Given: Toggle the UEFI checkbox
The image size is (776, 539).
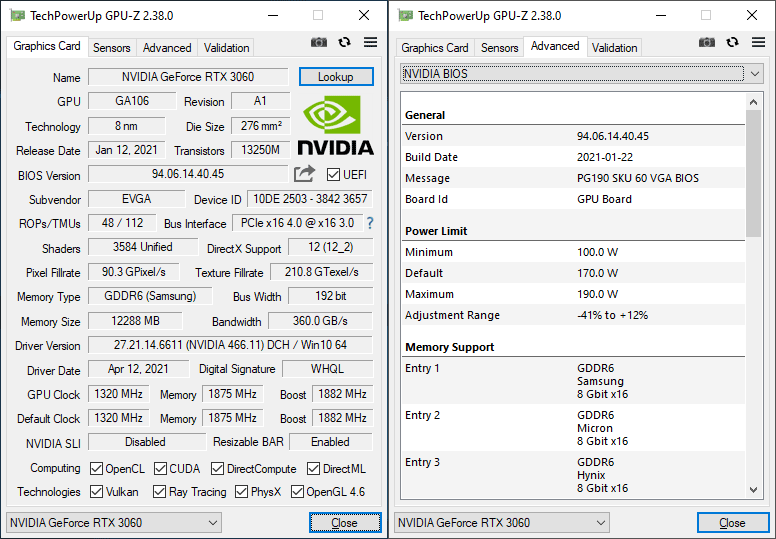Looking at the screenshot, I should point(334,175).
